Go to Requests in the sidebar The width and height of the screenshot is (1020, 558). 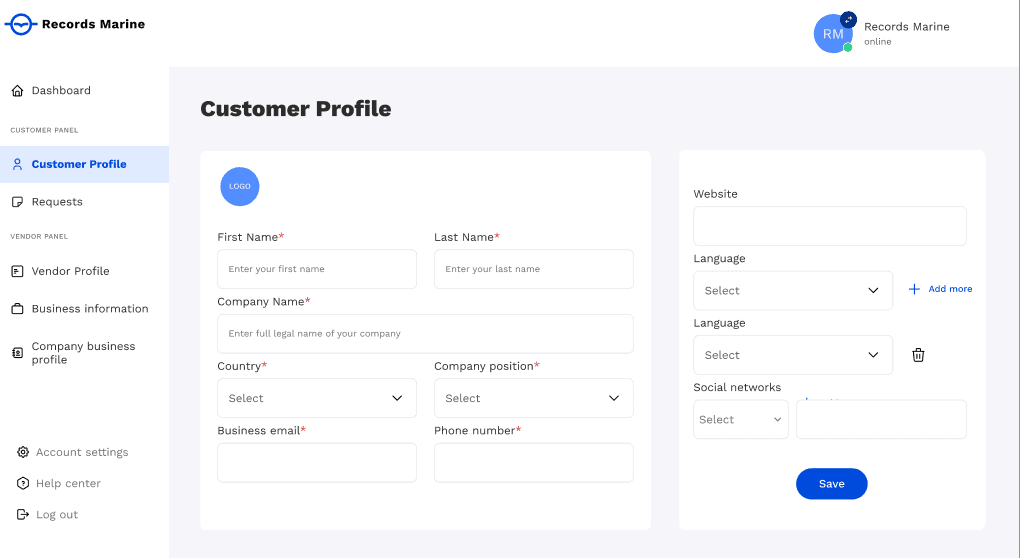57,202
